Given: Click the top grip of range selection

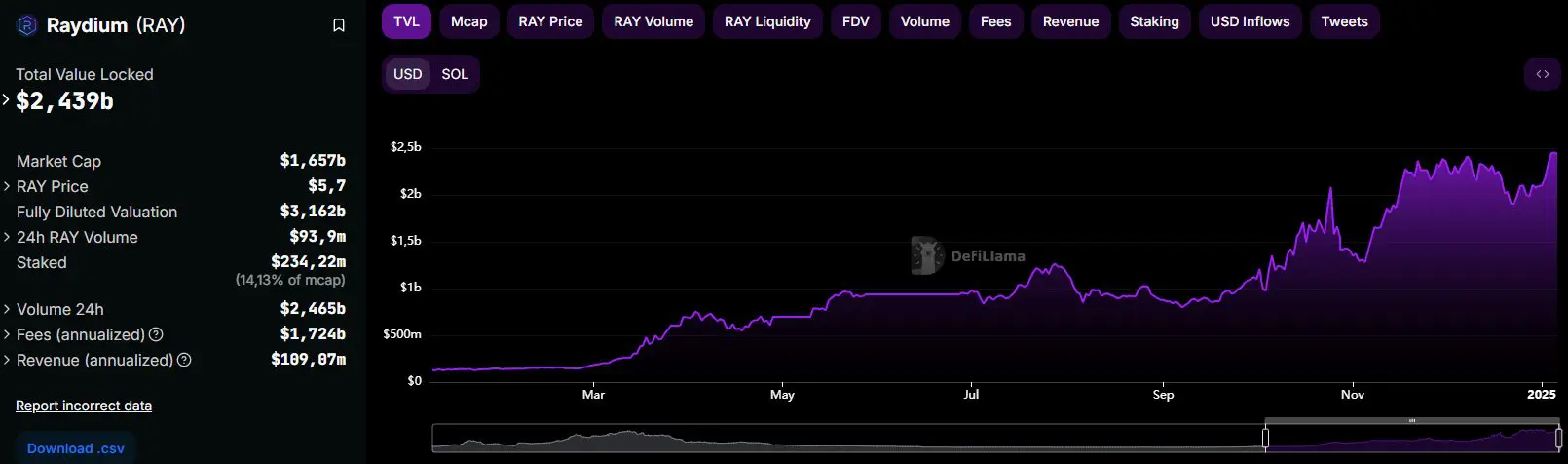Looking at the screenshot, I should click(x=1411, y=421).
